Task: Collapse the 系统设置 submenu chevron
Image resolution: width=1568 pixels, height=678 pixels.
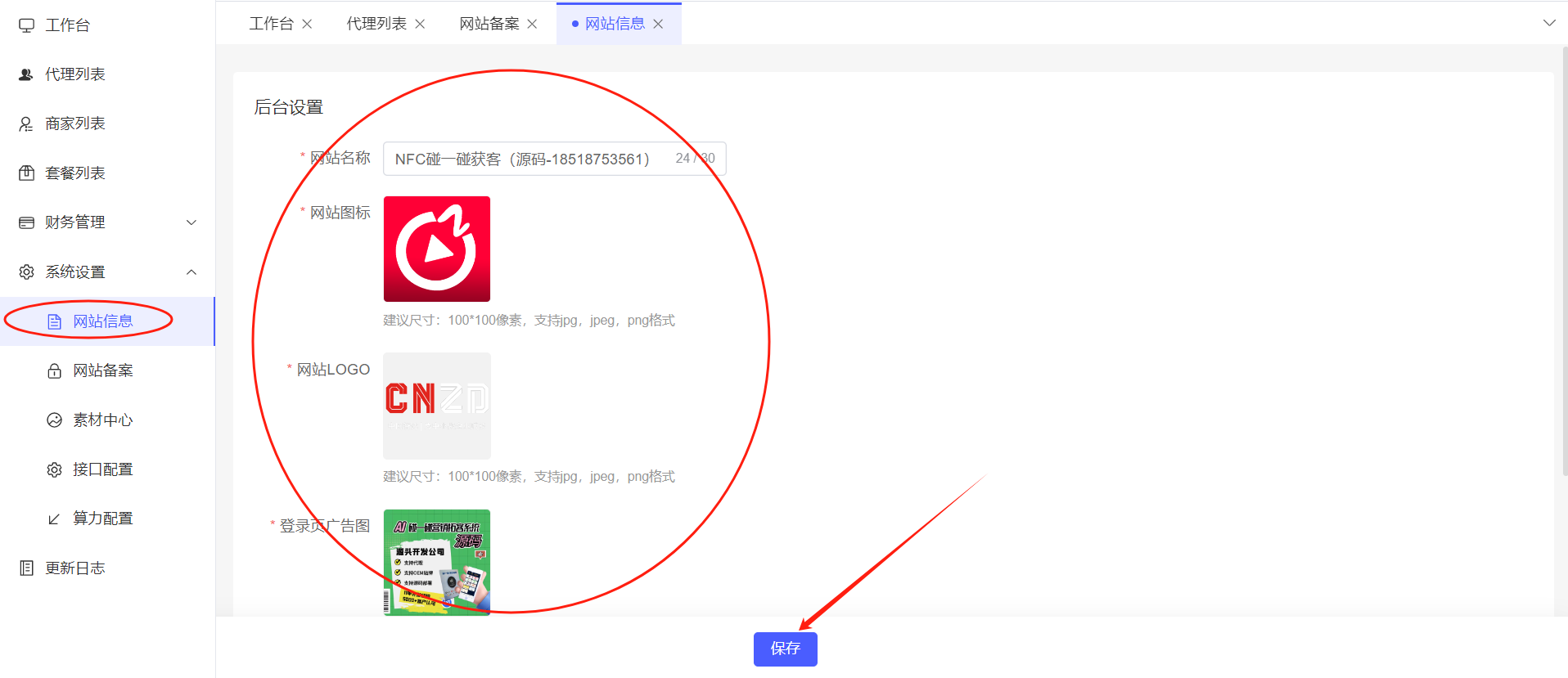Action: (191, 272)
